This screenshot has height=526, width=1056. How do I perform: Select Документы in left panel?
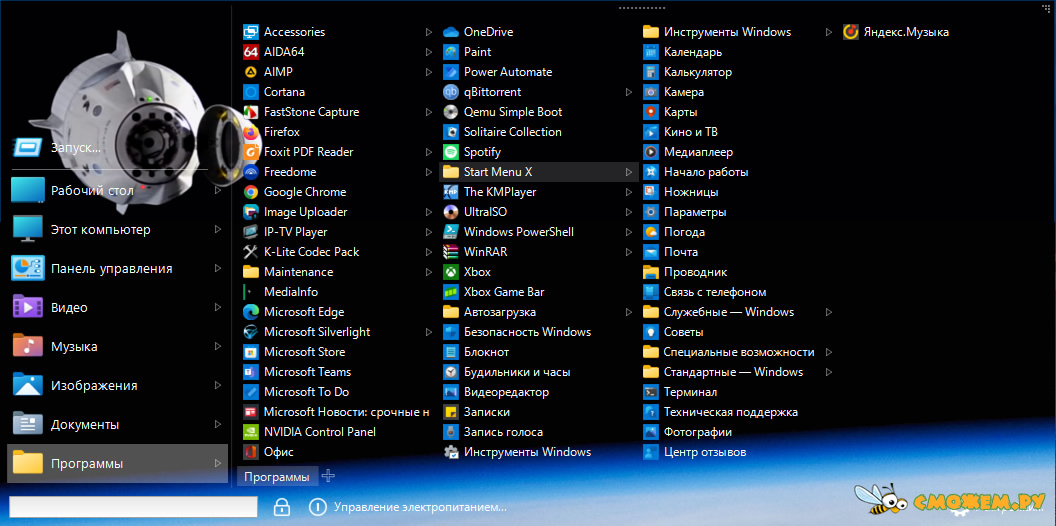click(x=117, y=425)
